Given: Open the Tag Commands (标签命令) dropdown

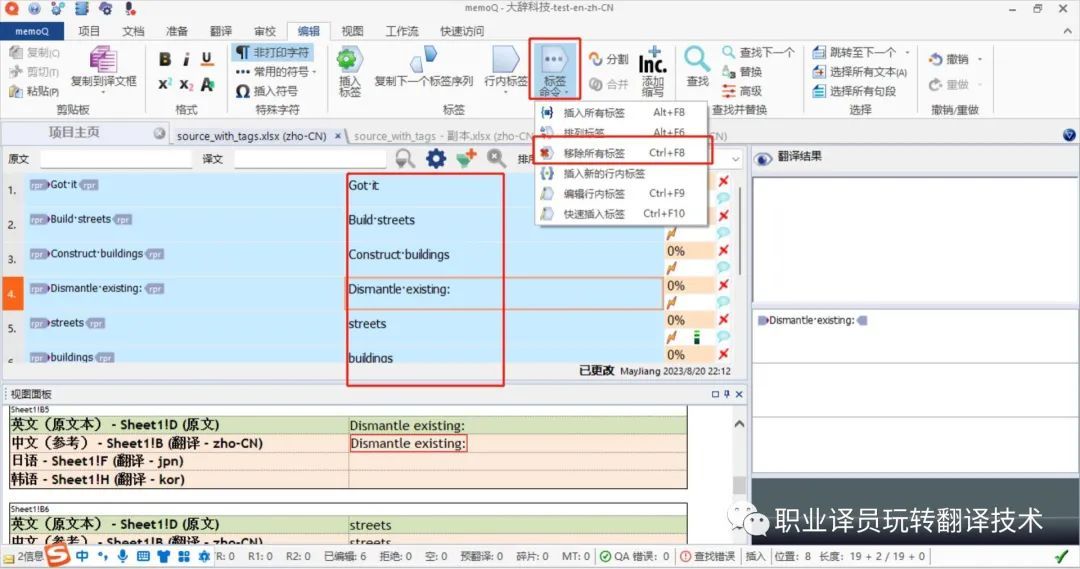Looking at the screenshot, I should pyautogui.click(x=554, y=70).
